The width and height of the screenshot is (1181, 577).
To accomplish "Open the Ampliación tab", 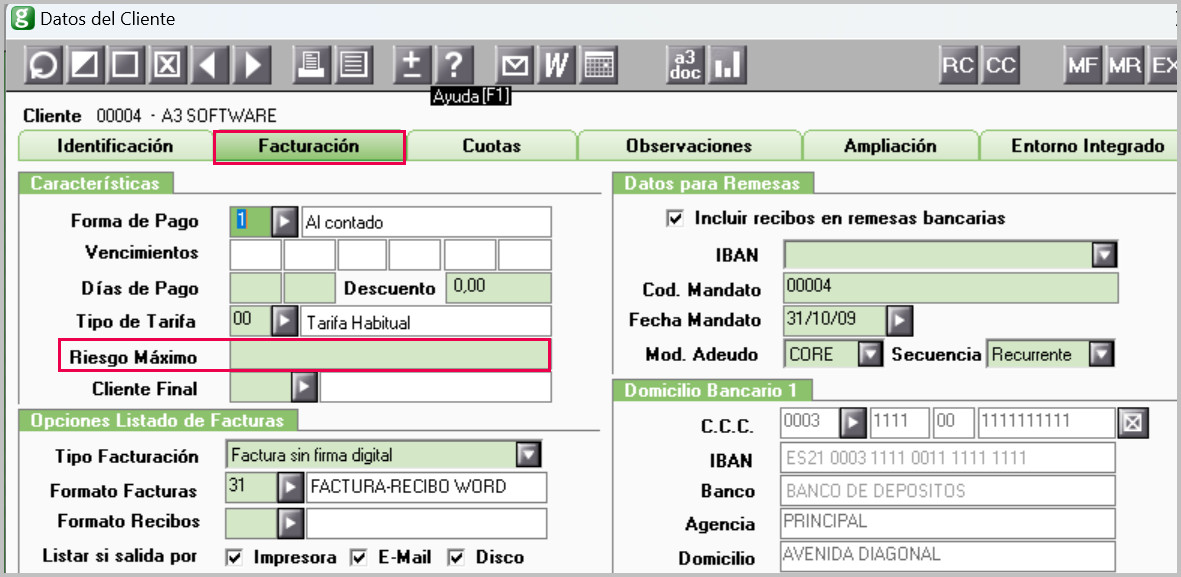I will pyautogui.click(x=890, y=146).
